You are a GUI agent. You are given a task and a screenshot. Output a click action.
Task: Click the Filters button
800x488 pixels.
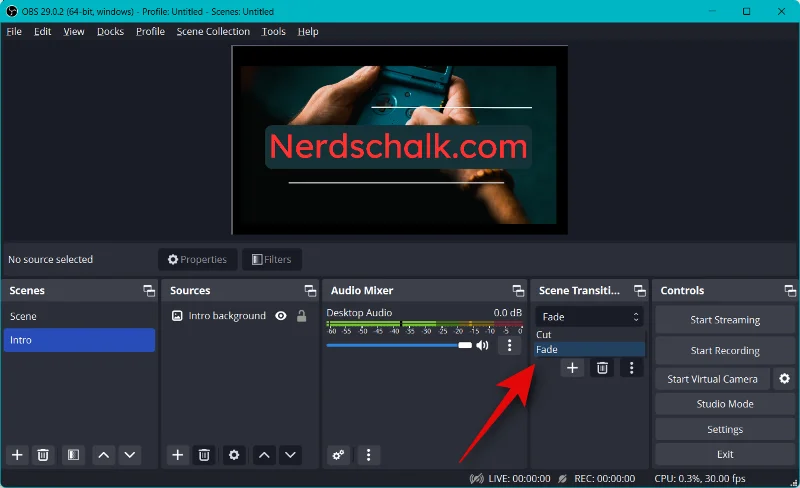(271, 259)
